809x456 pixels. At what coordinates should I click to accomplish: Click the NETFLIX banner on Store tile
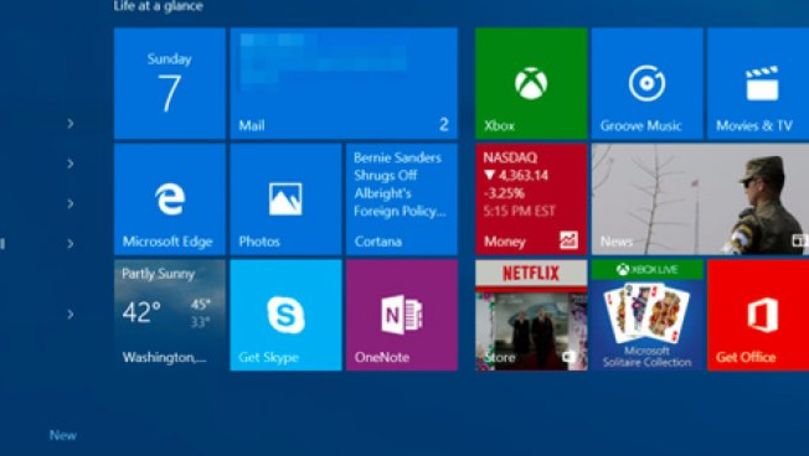531,273
